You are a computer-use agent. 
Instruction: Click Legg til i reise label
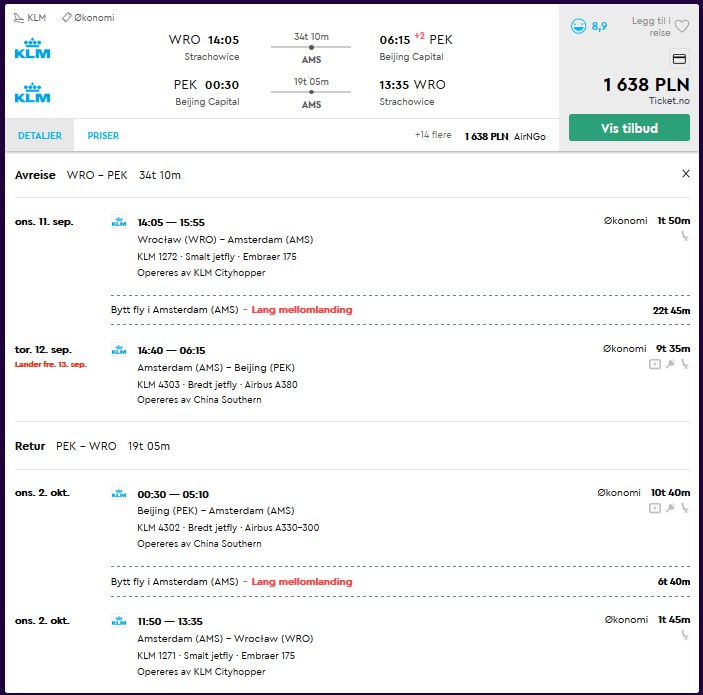[651, 26]
